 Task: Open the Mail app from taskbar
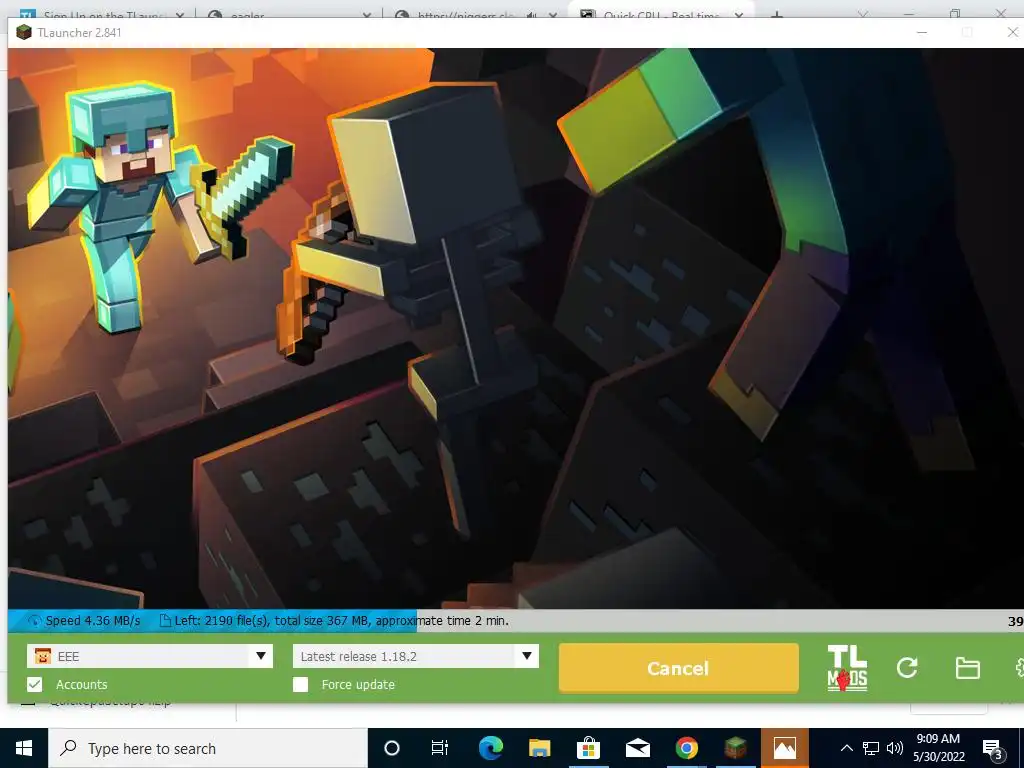(637, 748)
